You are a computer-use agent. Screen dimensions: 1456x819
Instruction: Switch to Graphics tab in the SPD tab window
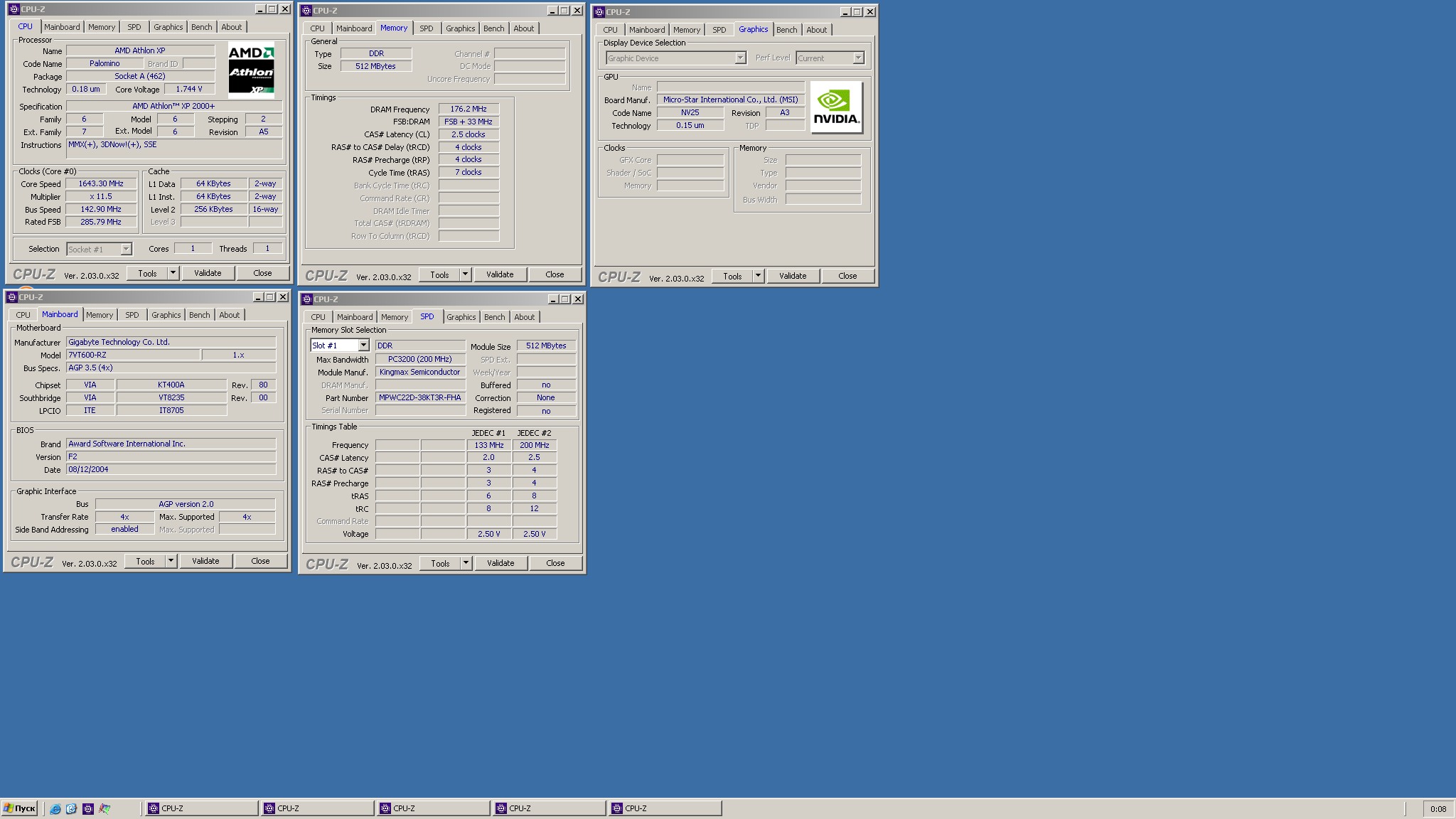pyautogui.click(x=461, y=317)
